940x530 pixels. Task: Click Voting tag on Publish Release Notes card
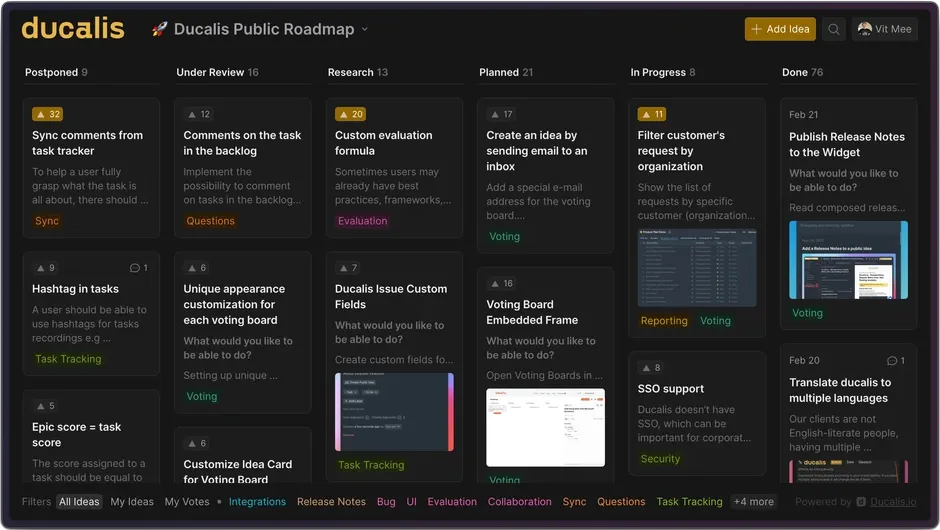click(x=807, y=313)
